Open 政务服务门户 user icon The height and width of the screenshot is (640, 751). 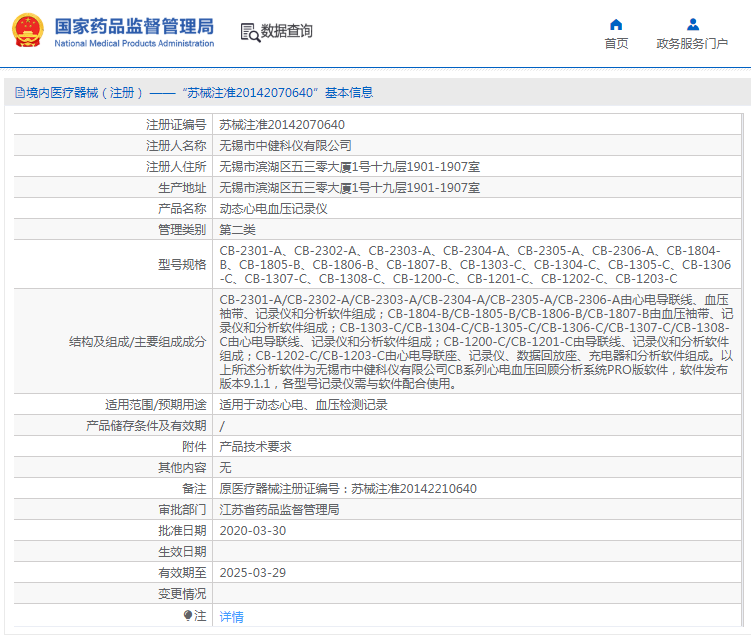(693, 24)
